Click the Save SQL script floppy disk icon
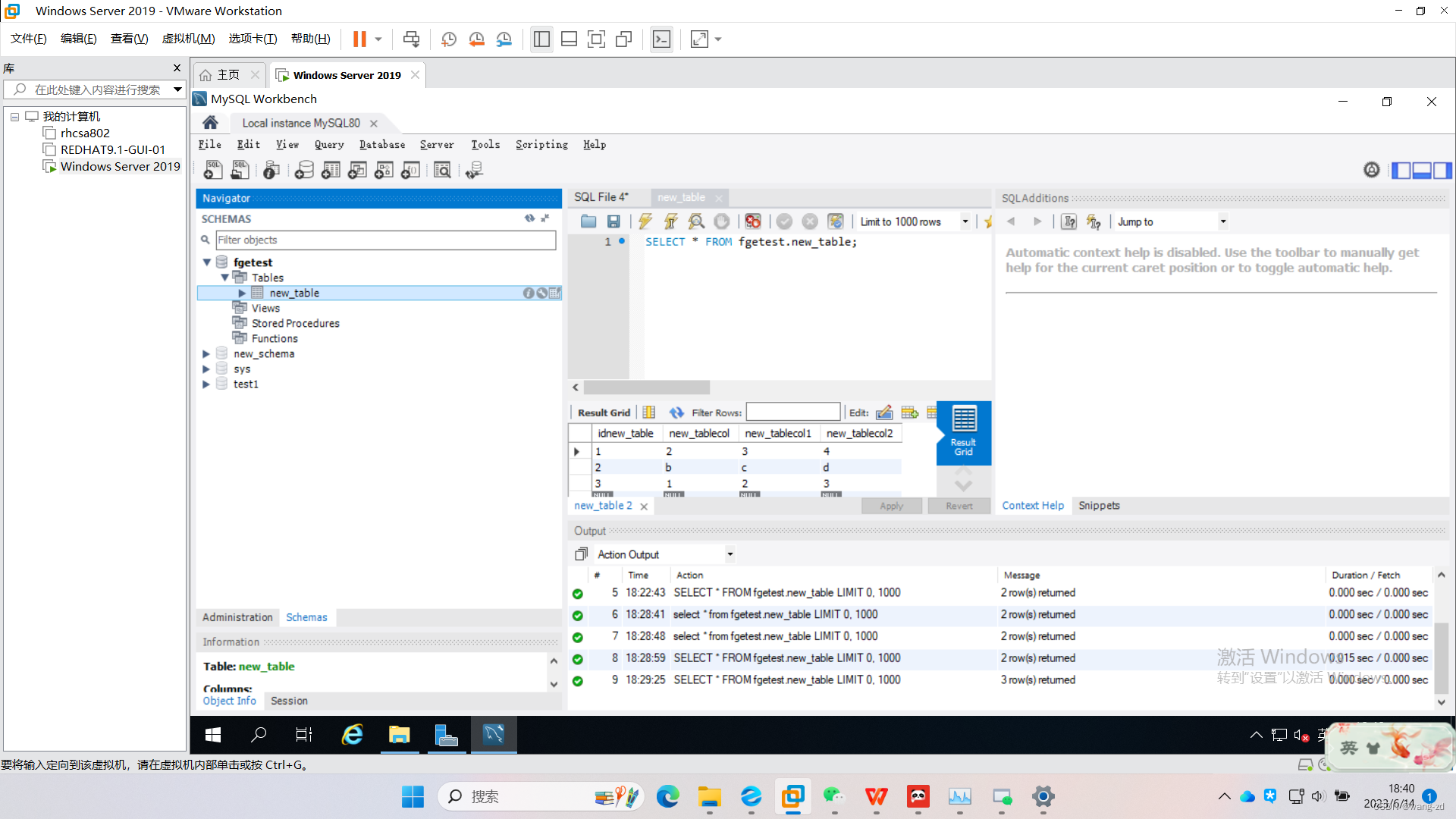This screenshot has height=819, width=1456. [x=614, y=221]
